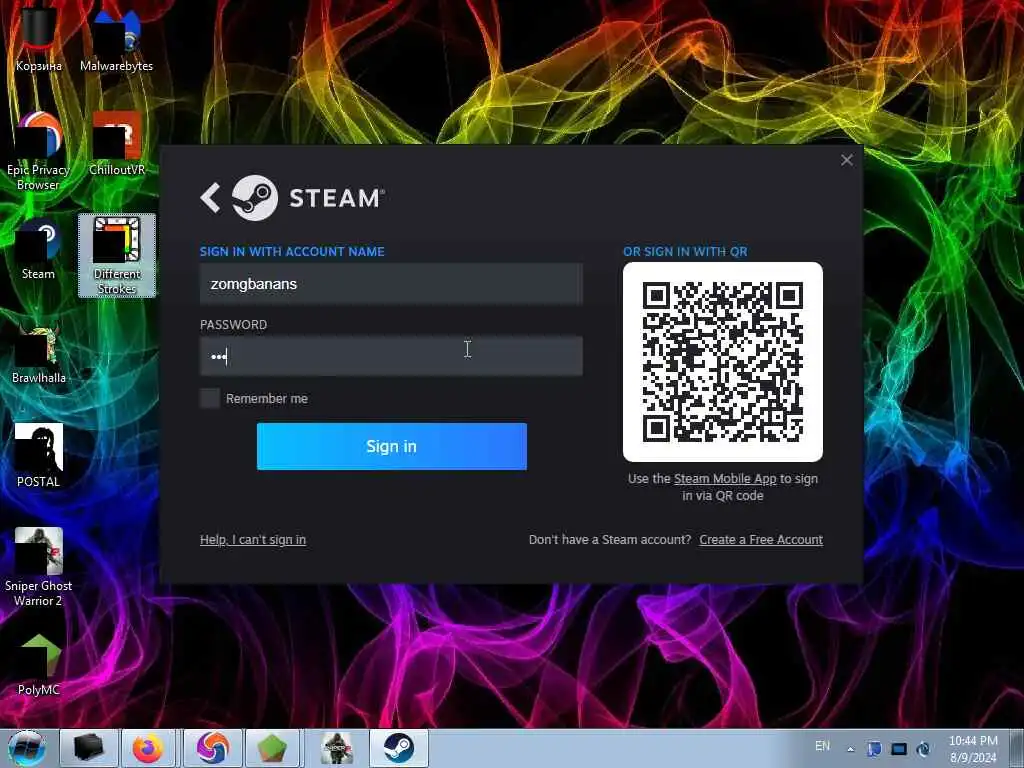1024x768 pixels.
Task: Open the Help, I can't sign in link
Action: (x=253, y=539)
